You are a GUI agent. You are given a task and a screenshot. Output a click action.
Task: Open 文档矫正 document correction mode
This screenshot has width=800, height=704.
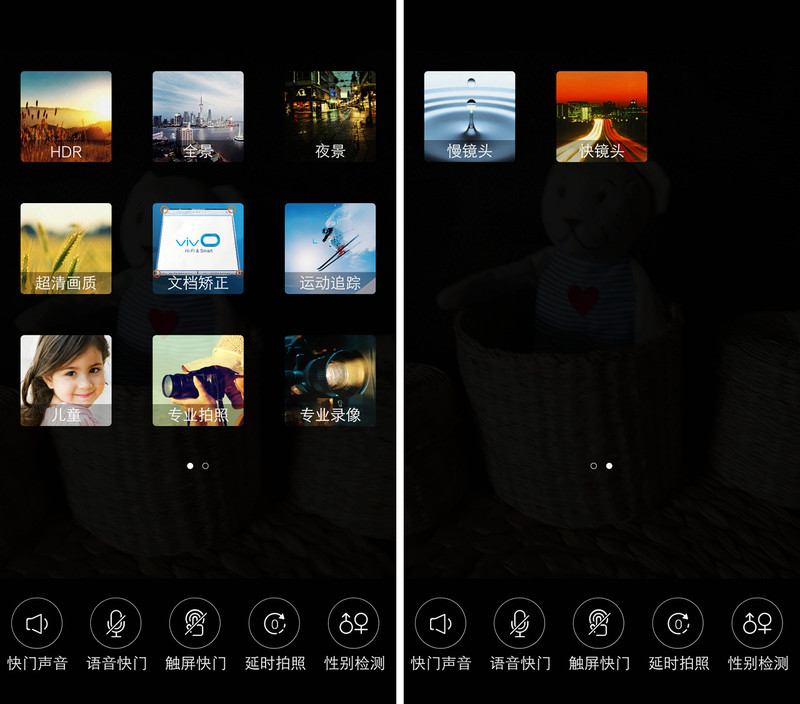coord(198,248)
